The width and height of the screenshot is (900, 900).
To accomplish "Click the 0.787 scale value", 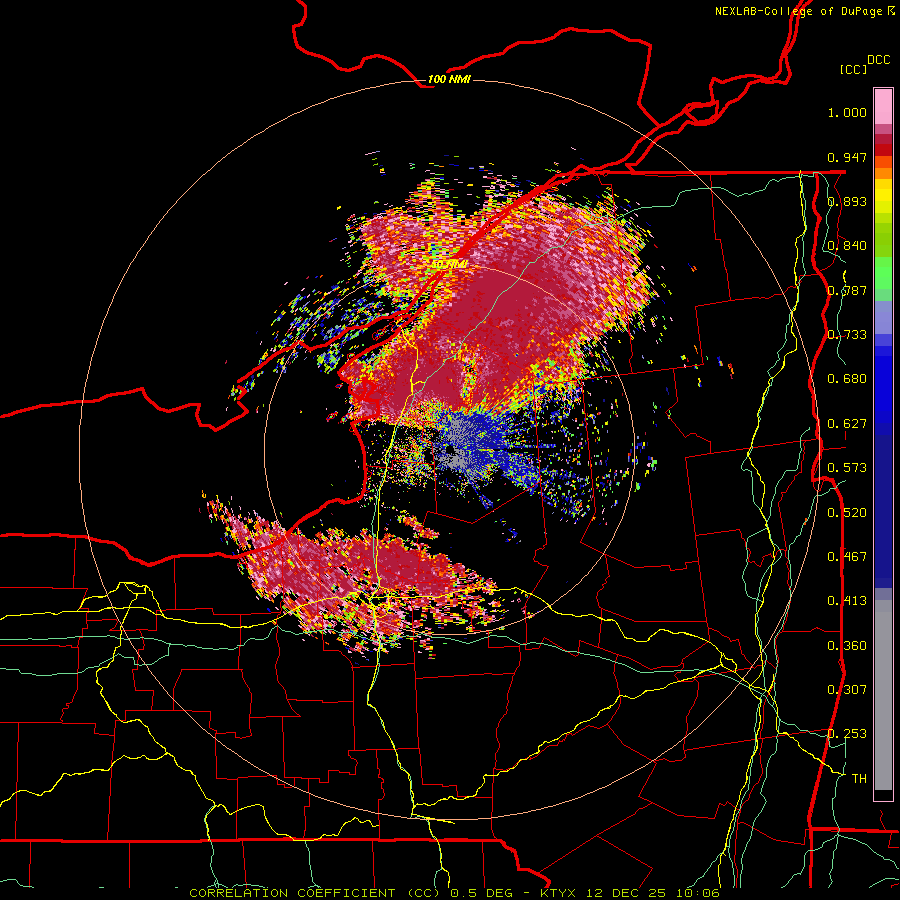I will [847, 290].
